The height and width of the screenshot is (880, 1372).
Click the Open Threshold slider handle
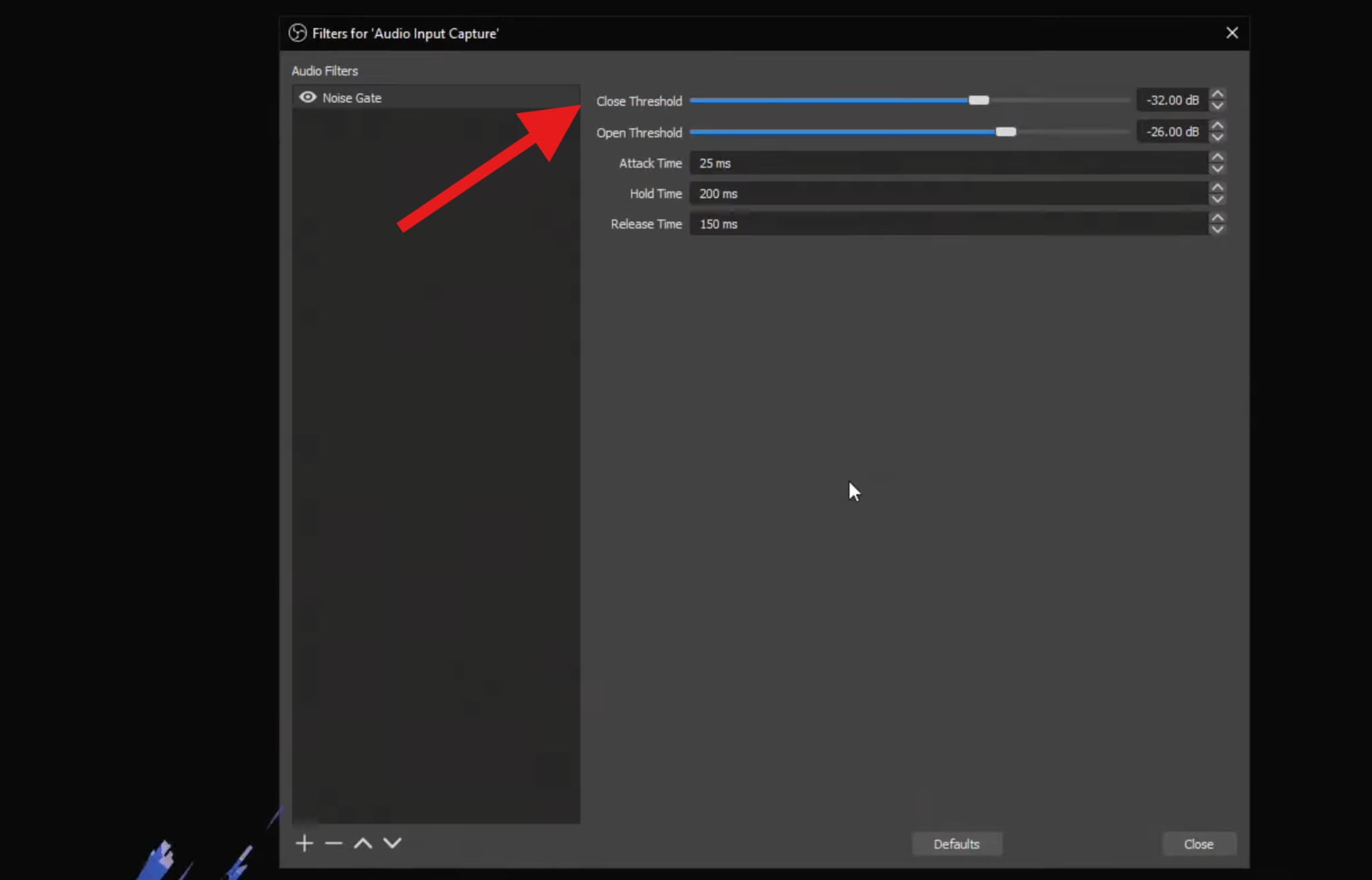(1006, 132)
